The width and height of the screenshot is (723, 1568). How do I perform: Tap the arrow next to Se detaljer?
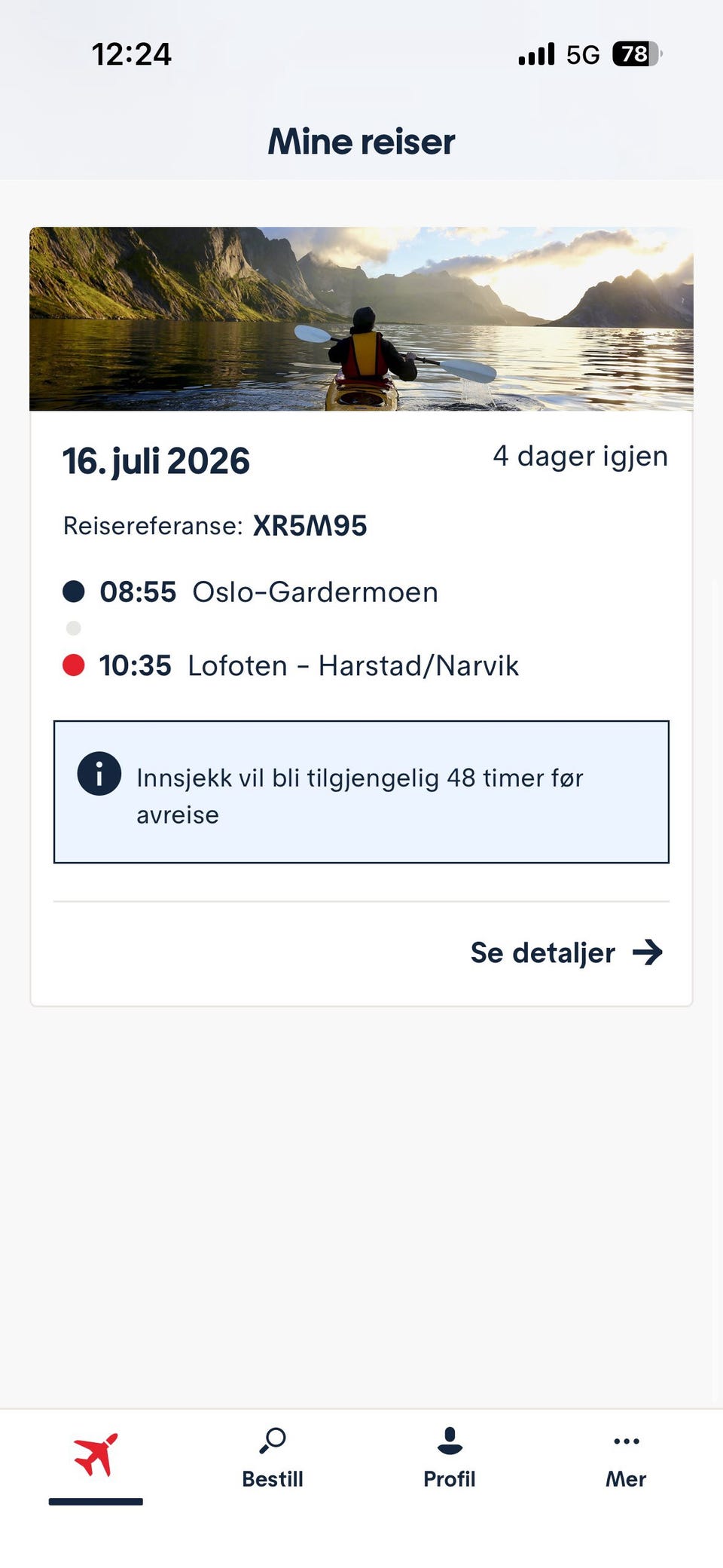[648, 952]
